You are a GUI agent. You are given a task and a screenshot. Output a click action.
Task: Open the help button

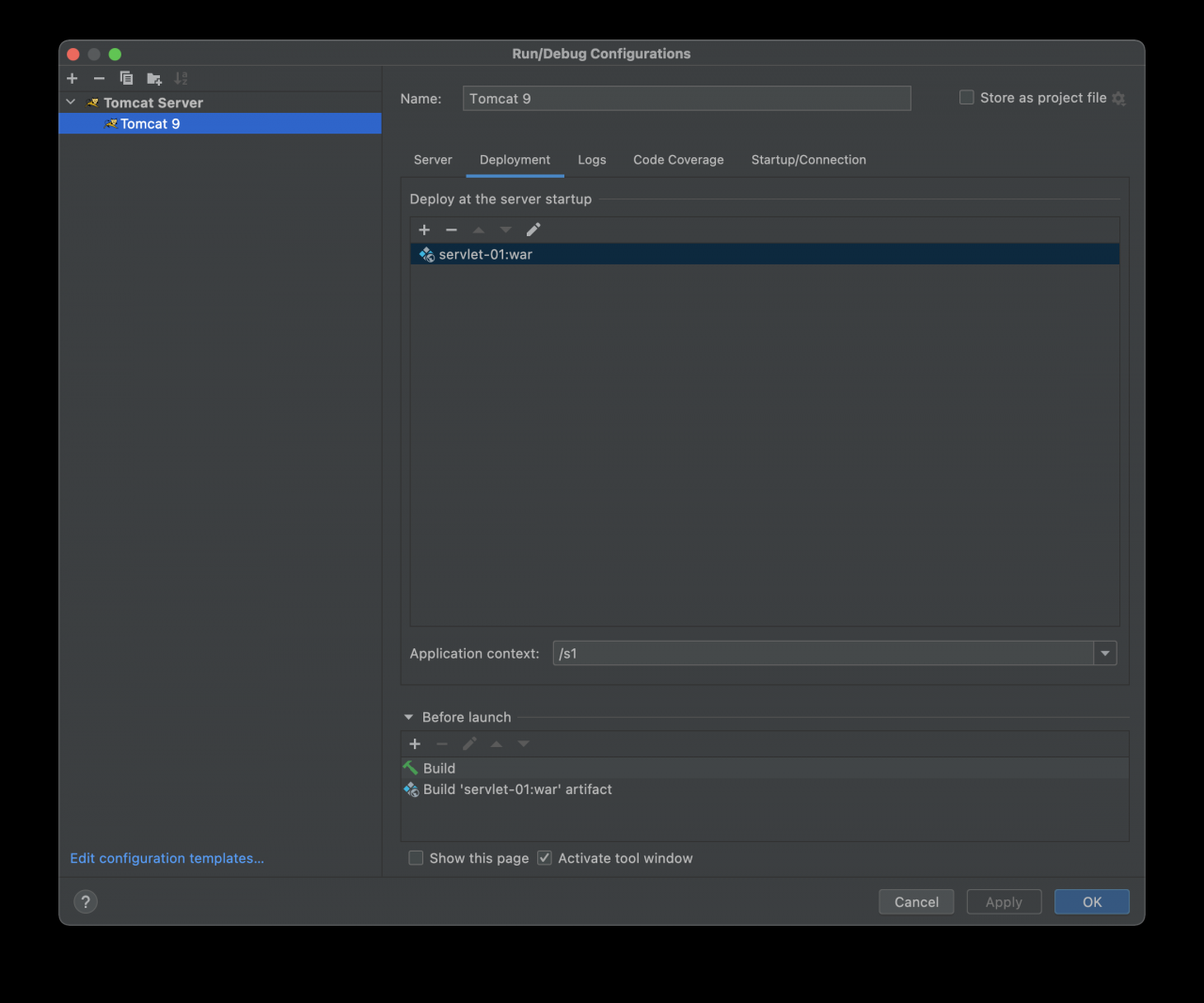pos(86,901)
